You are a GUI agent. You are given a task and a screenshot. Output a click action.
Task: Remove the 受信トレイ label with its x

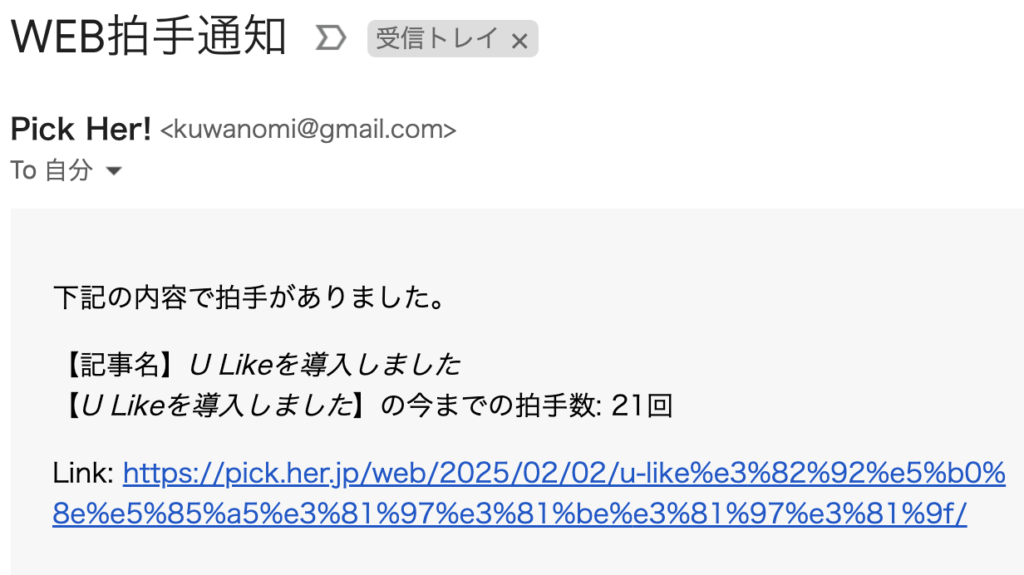point(519,40)
